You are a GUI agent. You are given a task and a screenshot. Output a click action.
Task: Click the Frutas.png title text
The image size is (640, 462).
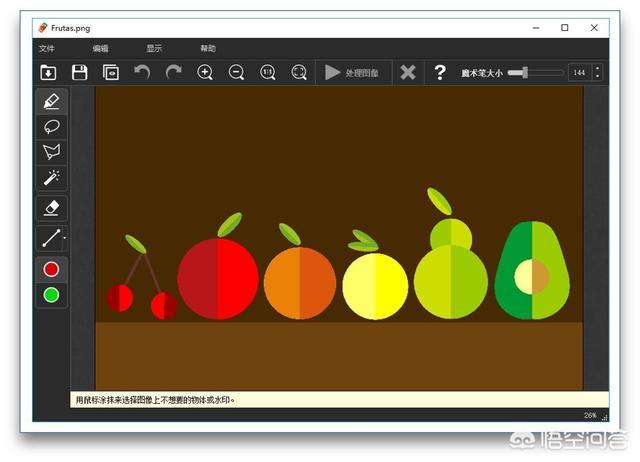click(71, 28)
